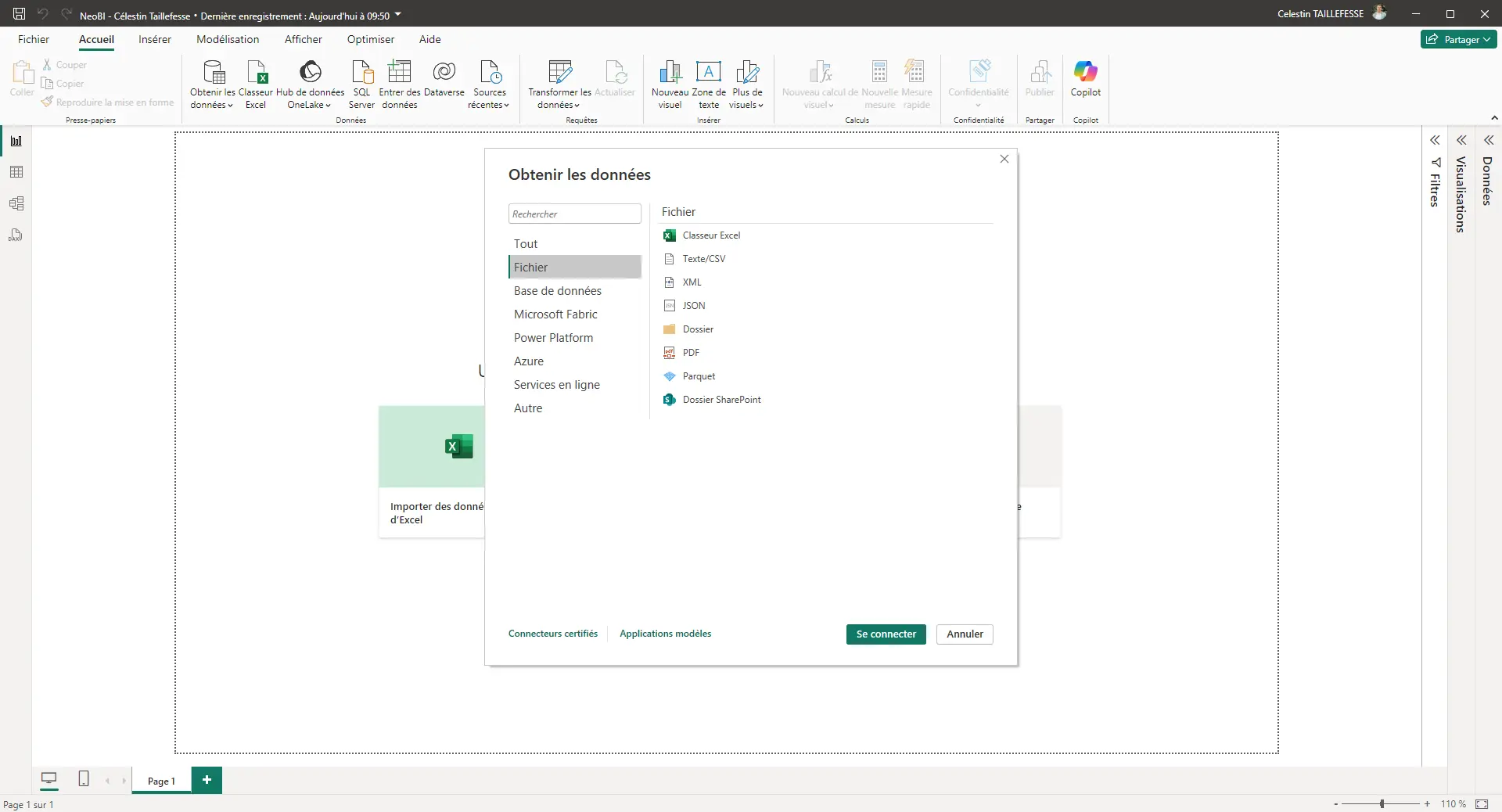Launch Copilot from ribbon
Viewport: 1502px width, 812px height.
coord(1086,78)
